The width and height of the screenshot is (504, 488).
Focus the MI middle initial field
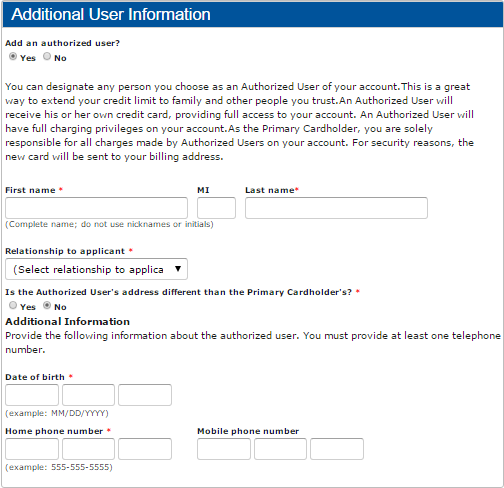tap(216, 208)
